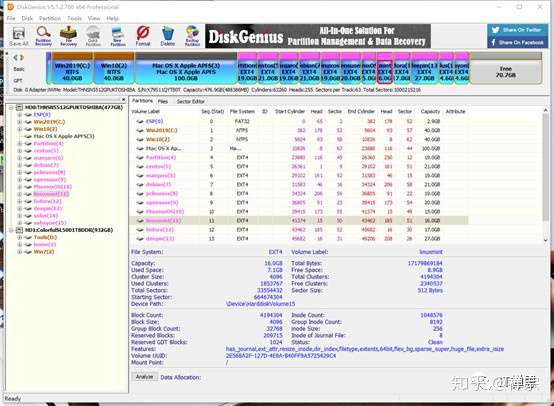Collapse the HD0 TOSHIBA disk node
The width and height of the screenshot is (554, 406).
point(11,107)
